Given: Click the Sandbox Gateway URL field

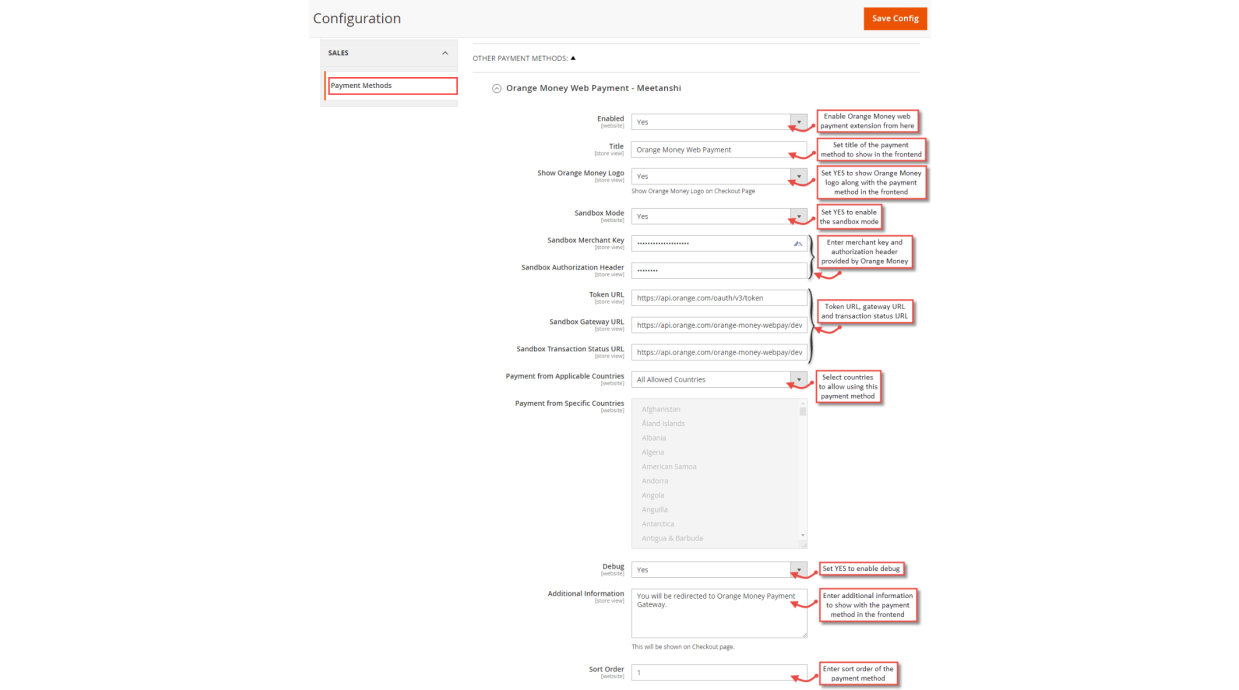Looking at the screenshot, I should click(719, 325).
